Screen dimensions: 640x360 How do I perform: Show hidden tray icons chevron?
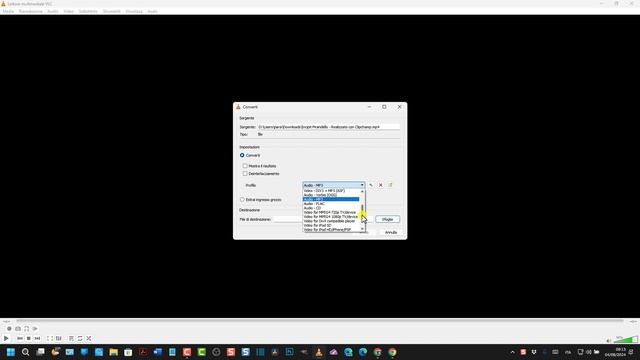[513, 352]
